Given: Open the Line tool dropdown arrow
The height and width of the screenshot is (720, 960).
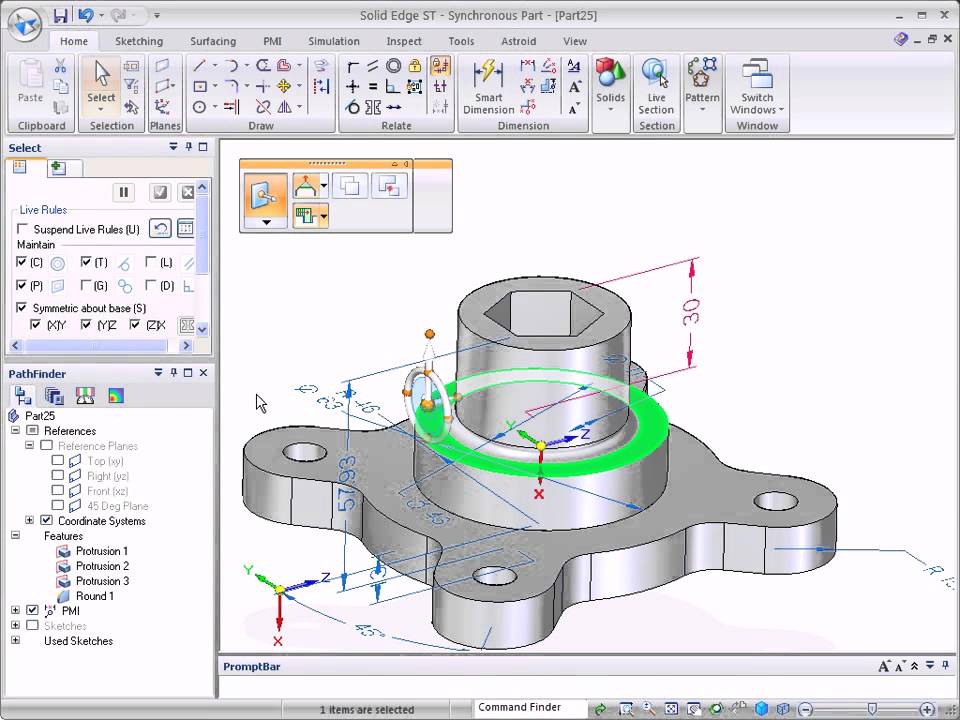Looking at the screenshot, I should [x=214, y=66].
